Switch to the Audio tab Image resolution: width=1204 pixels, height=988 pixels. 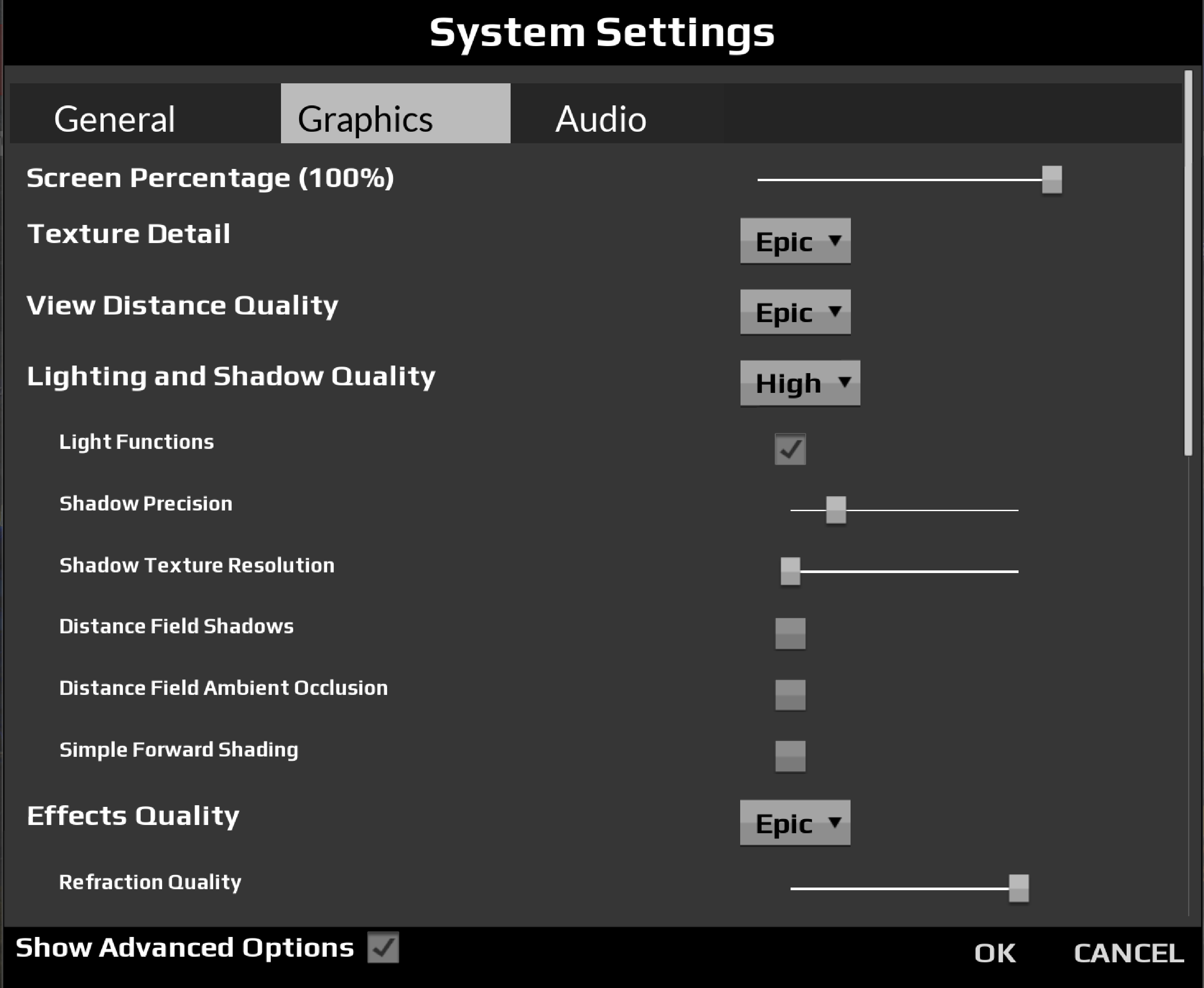[601, 119]
